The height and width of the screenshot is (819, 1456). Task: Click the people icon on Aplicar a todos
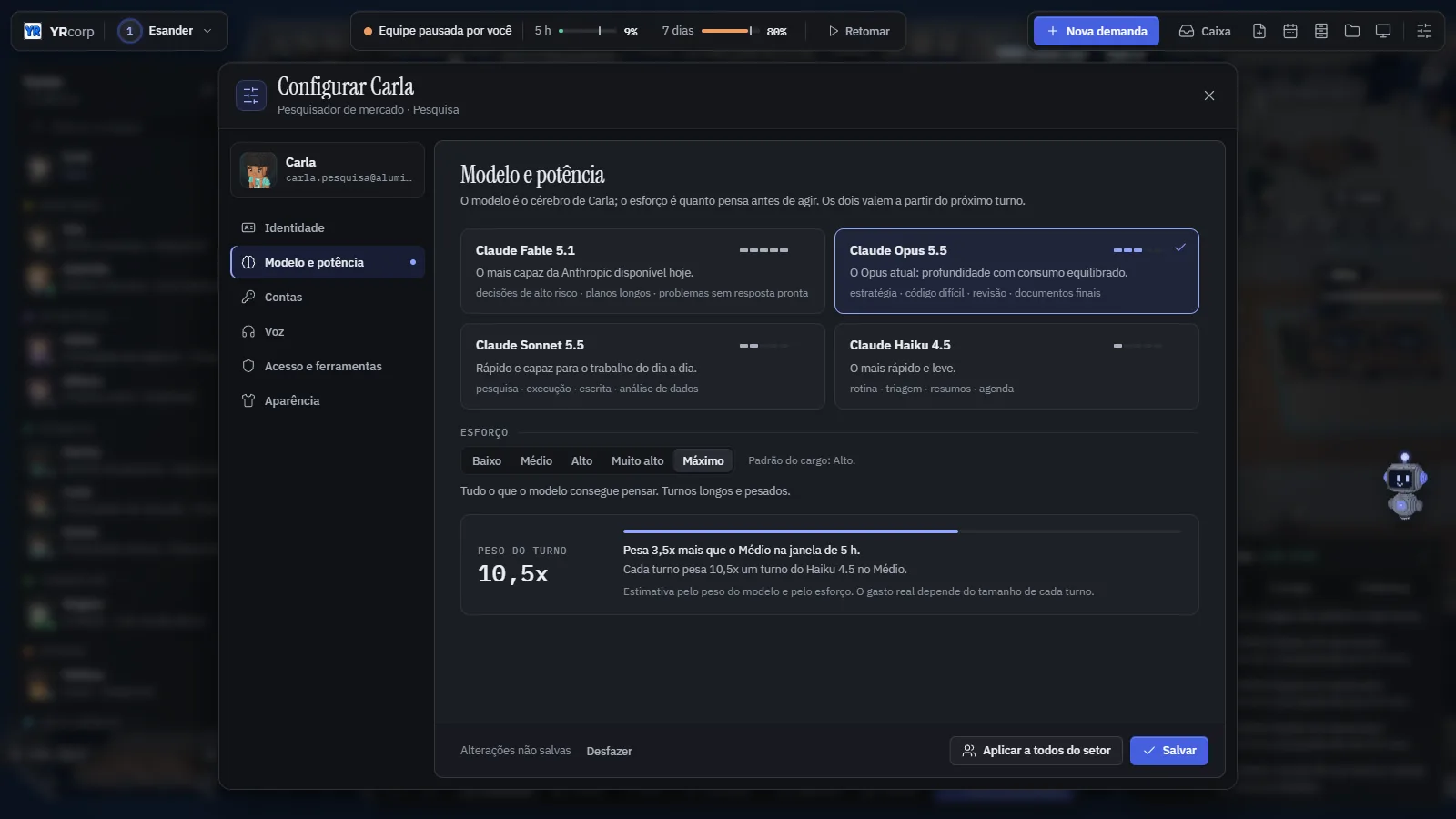969,751
